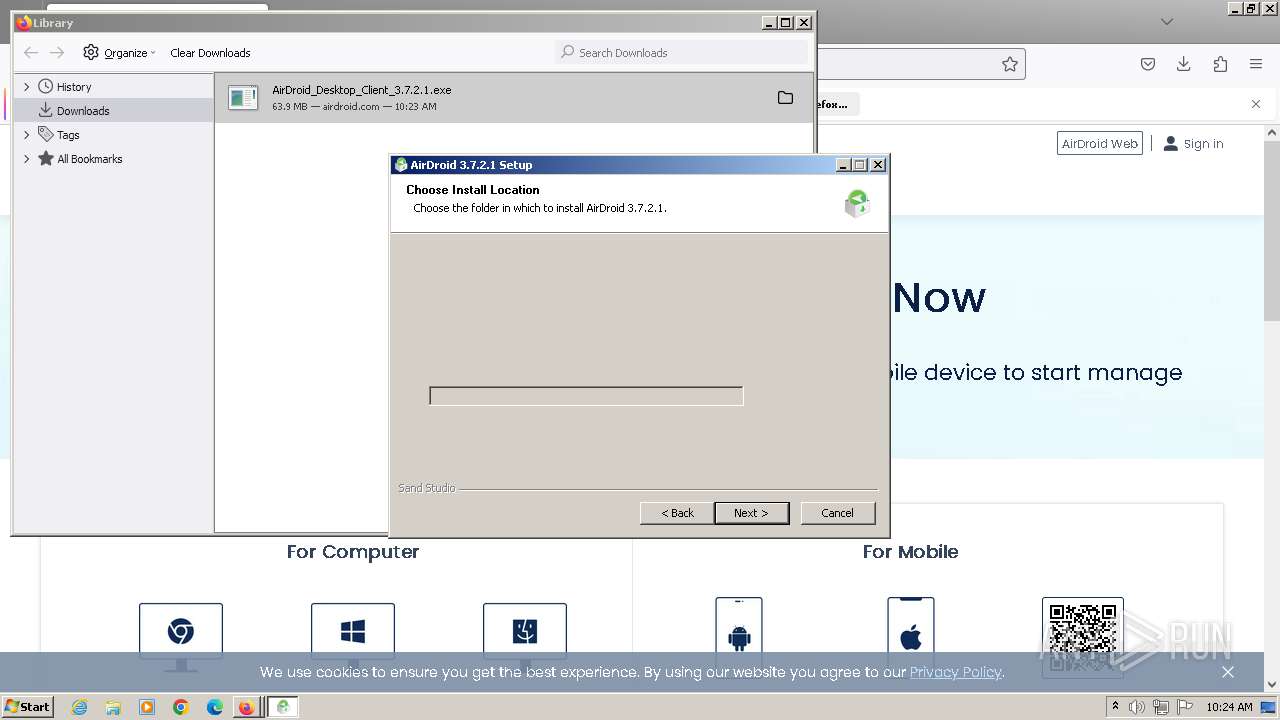Open the Firefox application menu
The image size is (1280, 720).
click(x=1256, y=64)
